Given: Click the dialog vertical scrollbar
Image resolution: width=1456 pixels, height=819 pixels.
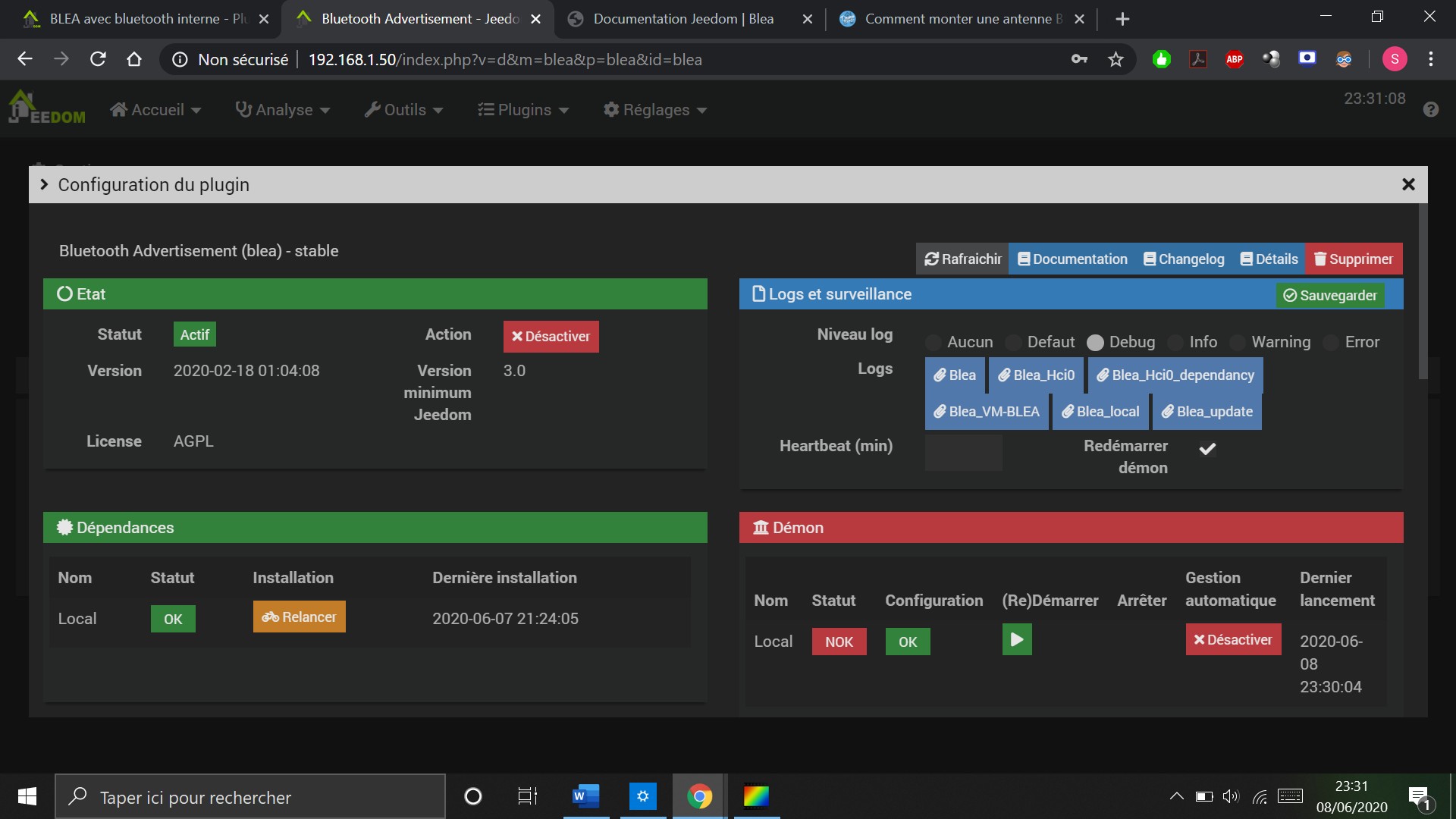Looking at the screenshot, I should [x=1423, y=292].
